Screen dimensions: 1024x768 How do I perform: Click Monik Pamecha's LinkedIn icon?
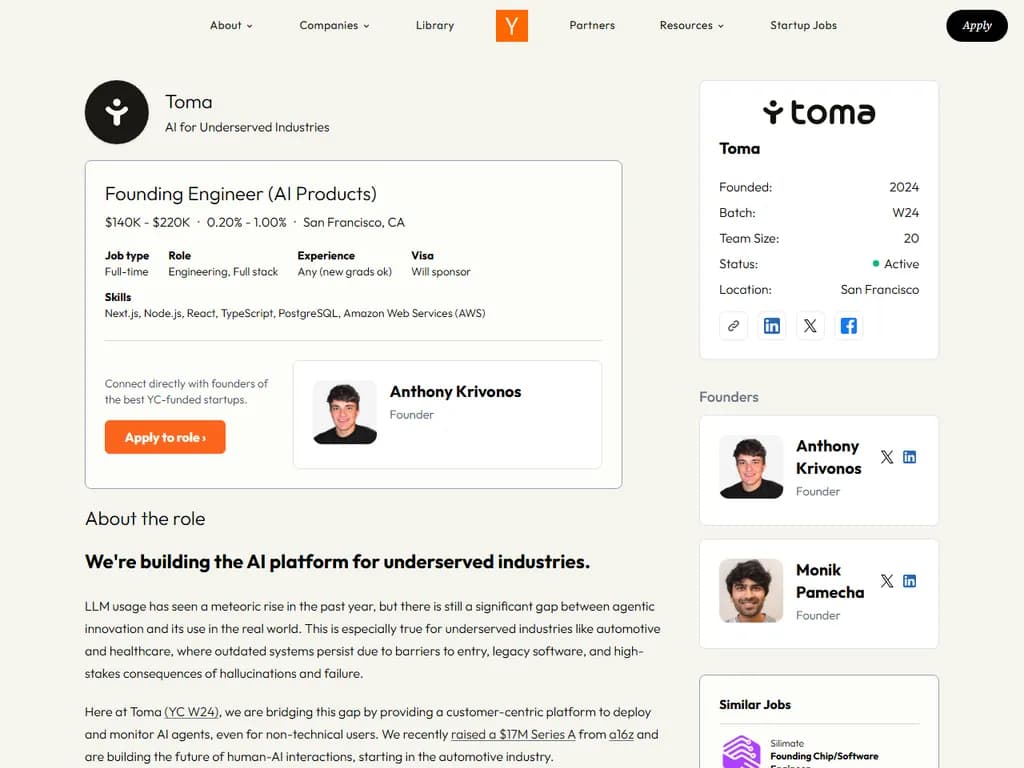(909, 580)
